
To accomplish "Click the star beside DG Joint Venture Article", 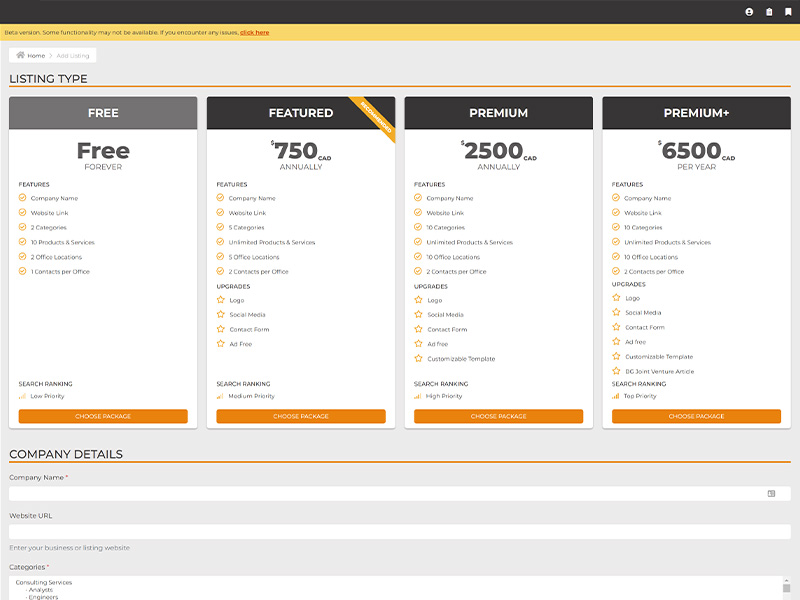I will (616, 371).
